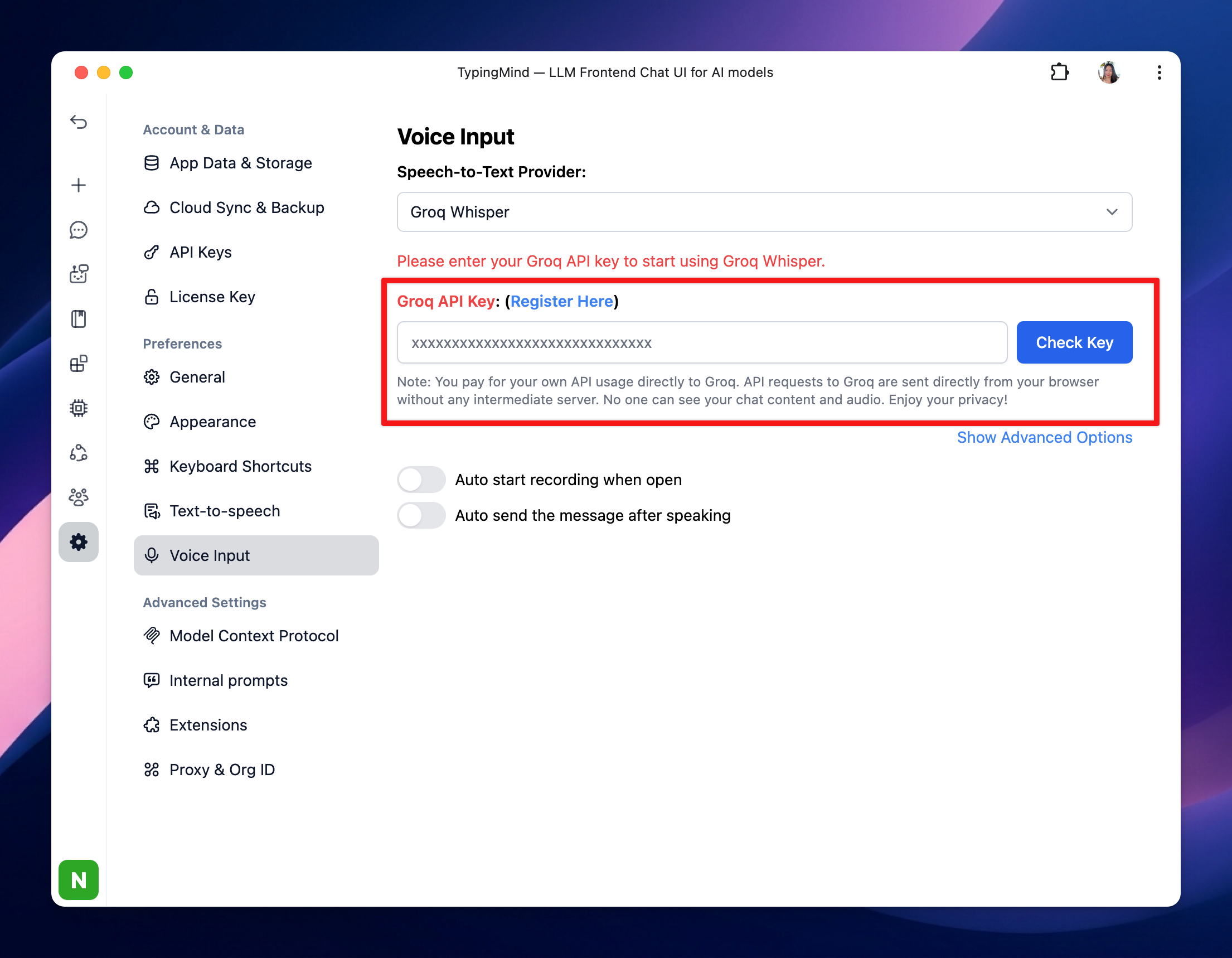Expand Show Advanced Options
Image resolution: width=1232 pixels, height=958 pixels.
1045,437
